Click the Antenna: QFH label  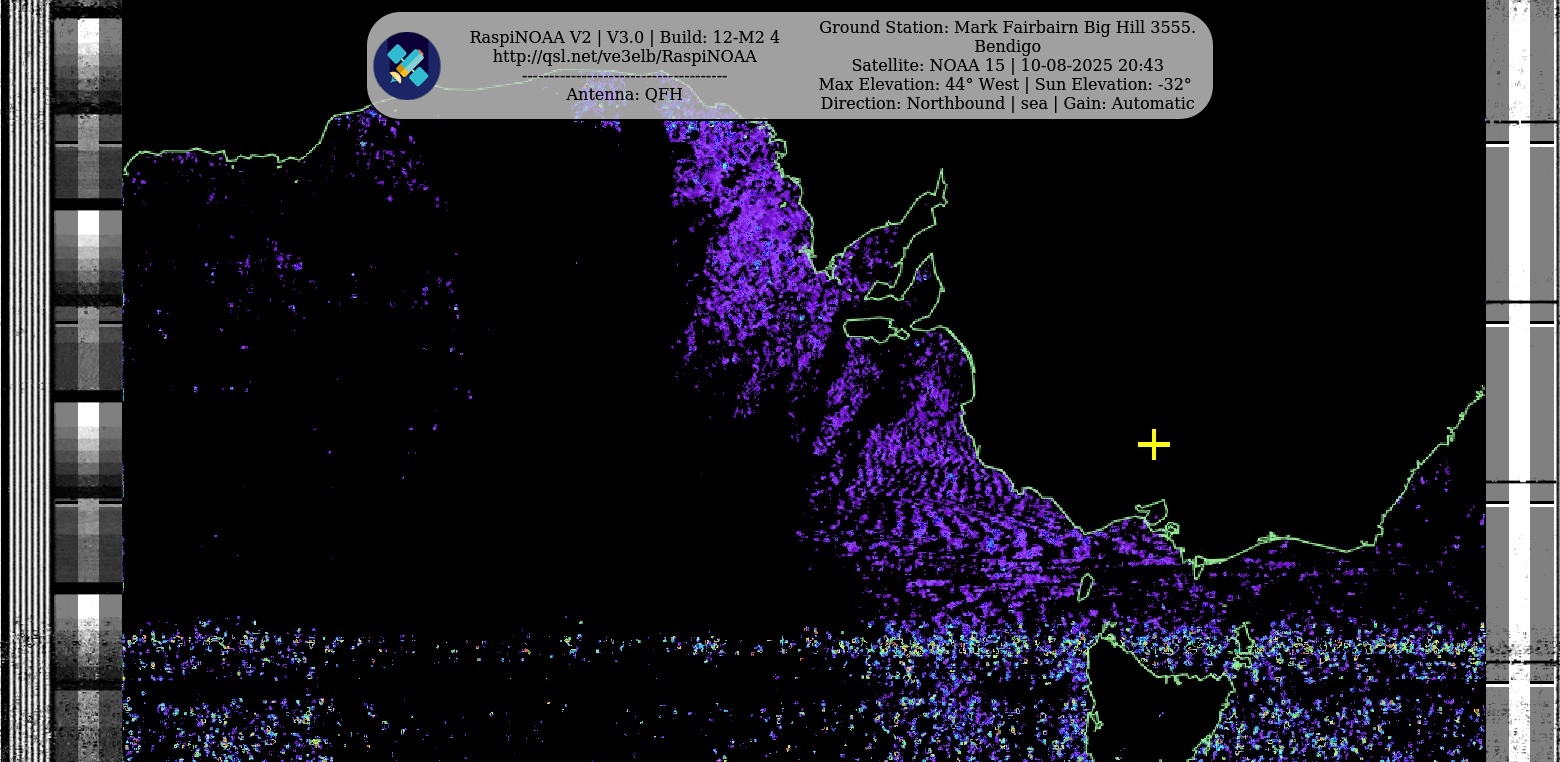tap(624, 94)
